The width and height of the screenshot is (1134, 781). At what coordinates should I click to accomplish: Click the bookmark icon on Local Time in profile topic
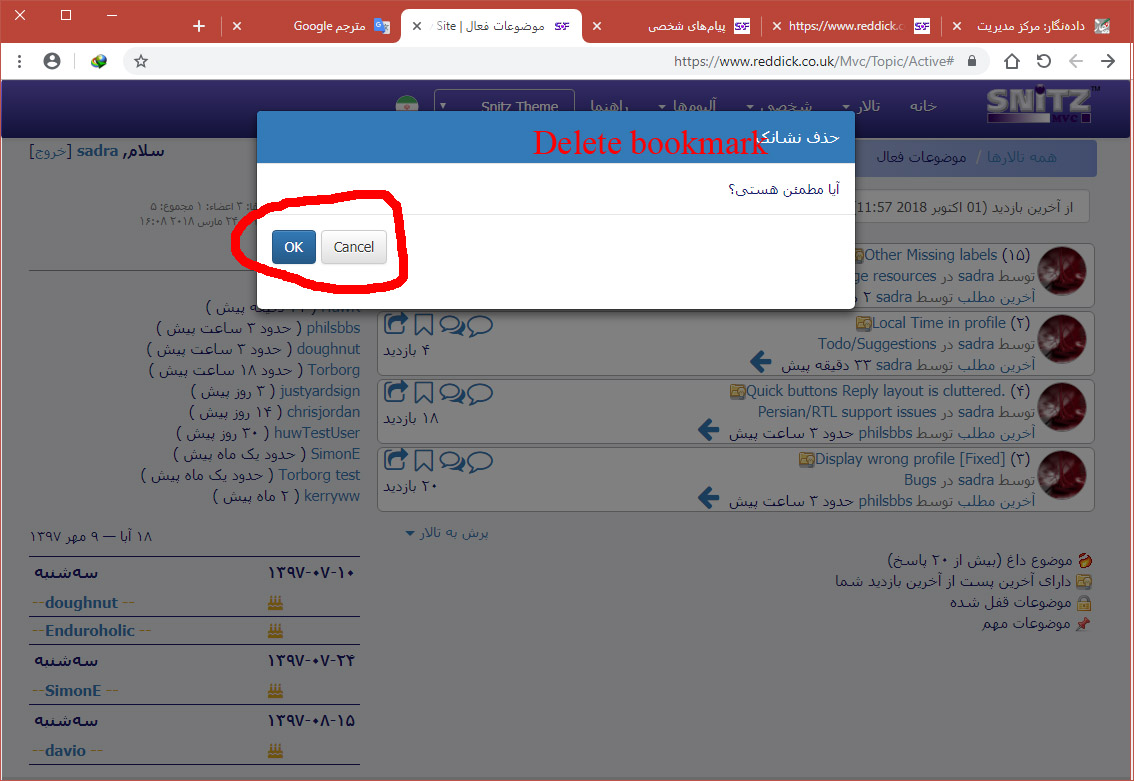pos(423,324)
